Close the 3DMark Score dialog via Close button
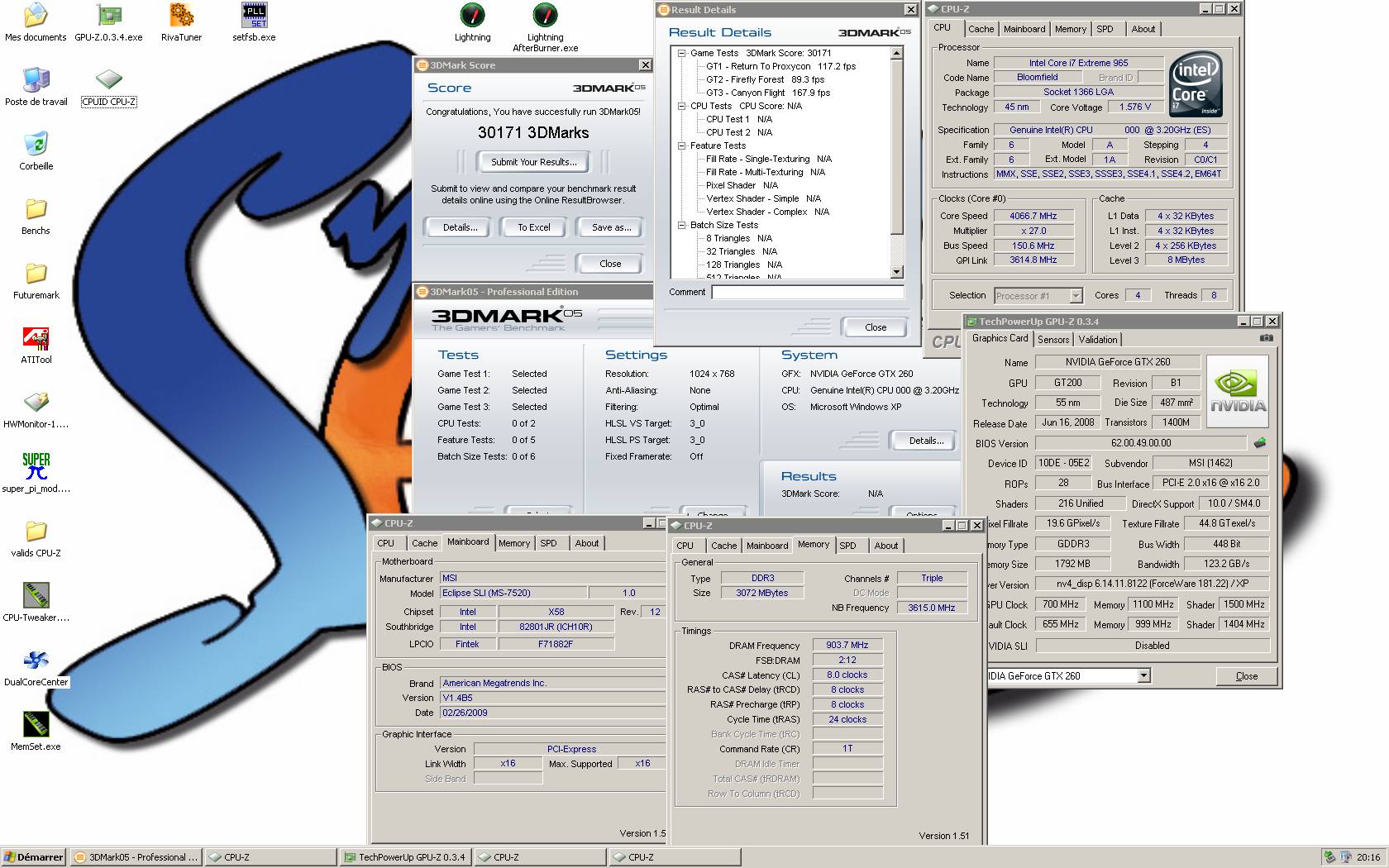1389x868 pixels. 610,264
